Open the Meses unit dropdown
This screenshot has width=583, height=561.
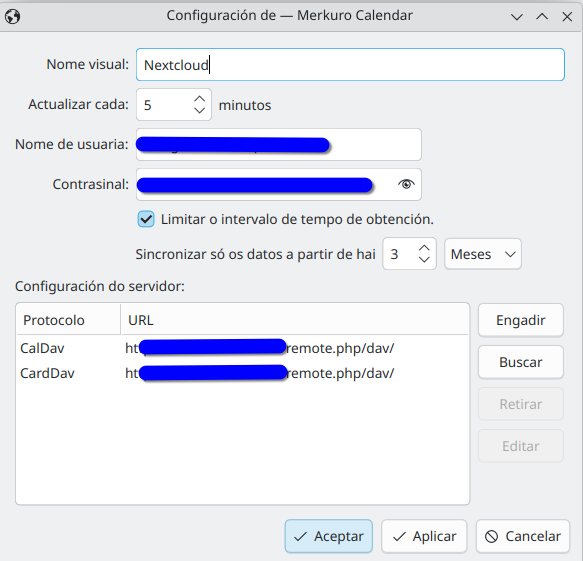coord(483,254)
